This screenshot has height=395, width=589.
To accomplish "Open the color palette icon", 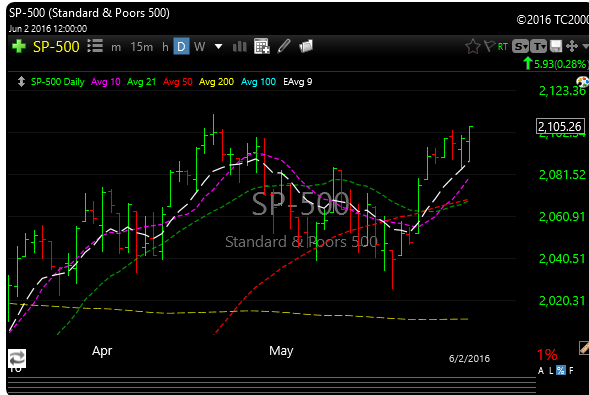I will click(583, 81).
